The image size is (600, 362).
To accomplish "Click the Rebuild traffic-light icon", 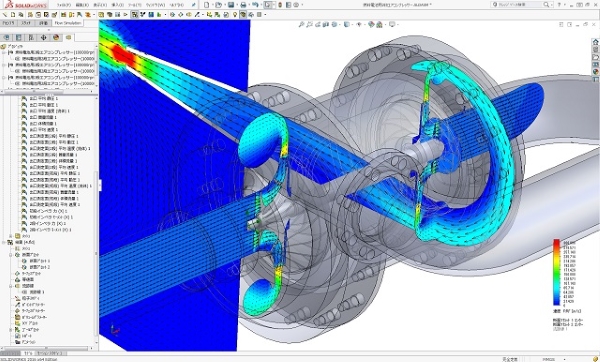I will point(280,5).
